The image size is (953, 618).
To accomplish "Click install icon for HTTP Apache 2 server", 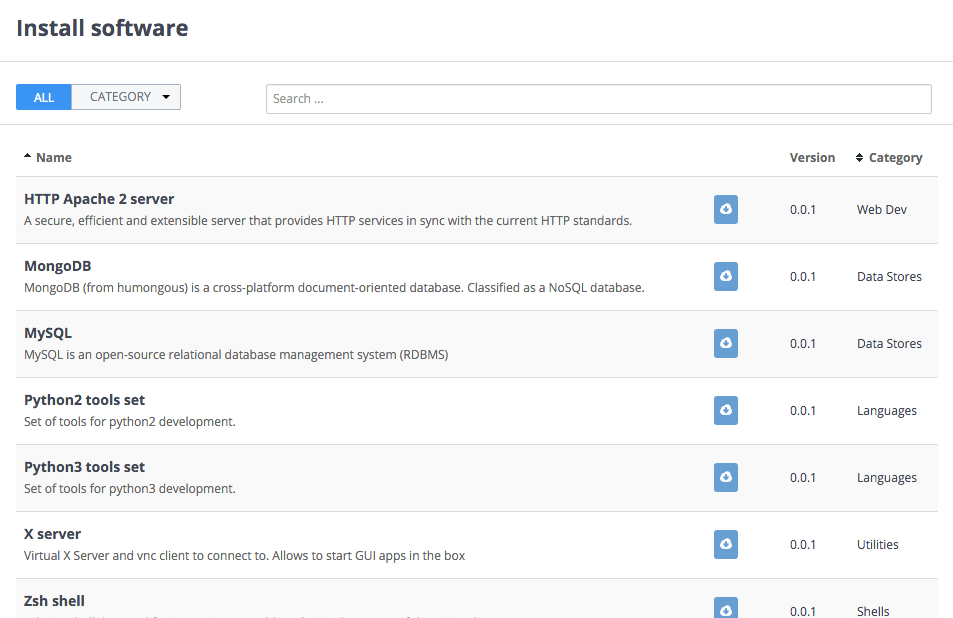I will (726, 209).
